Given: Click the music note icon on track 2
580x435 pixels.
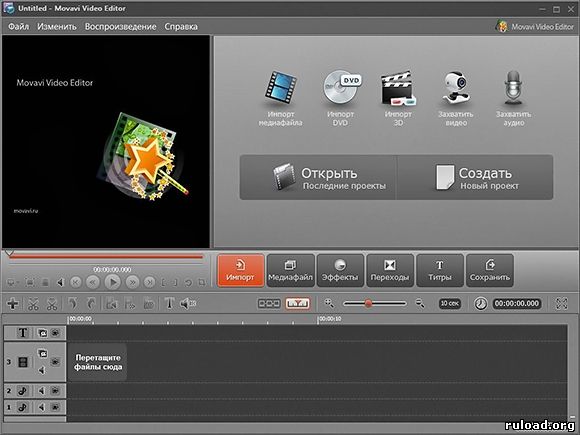Looking at the screenshot, I should 23,391.
